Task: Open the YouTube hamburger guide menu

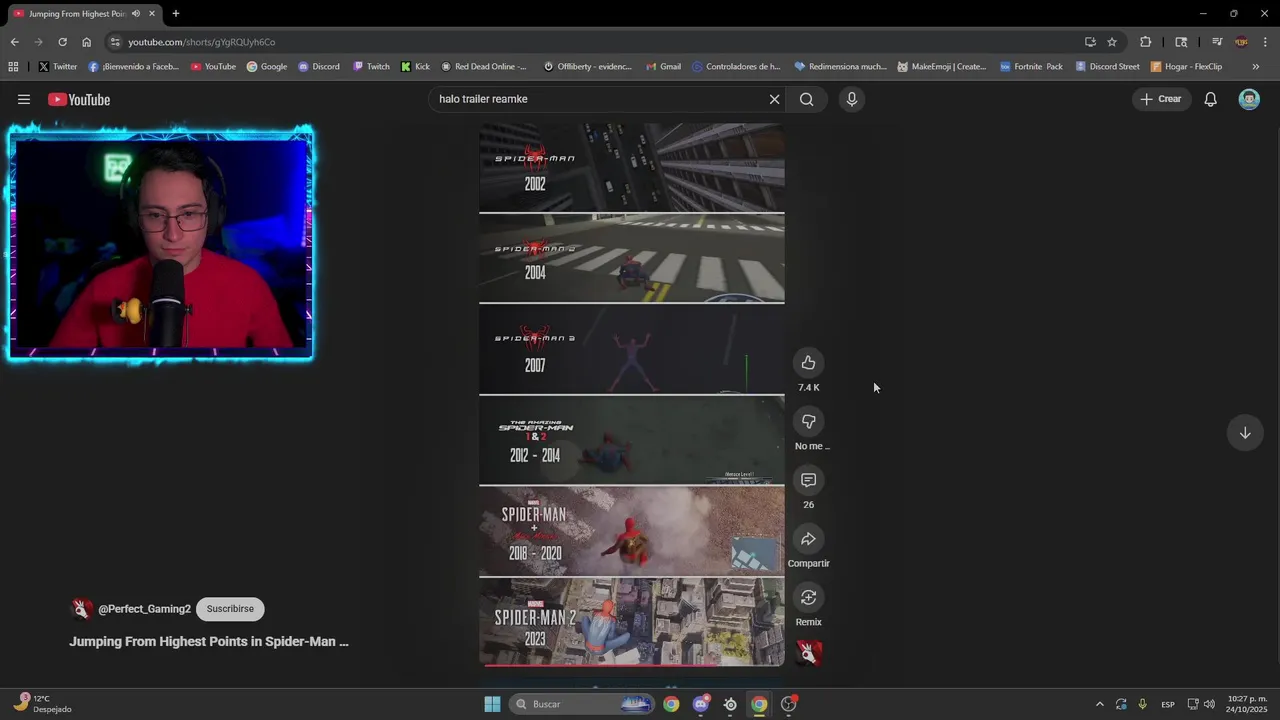Action: [24, 99]
